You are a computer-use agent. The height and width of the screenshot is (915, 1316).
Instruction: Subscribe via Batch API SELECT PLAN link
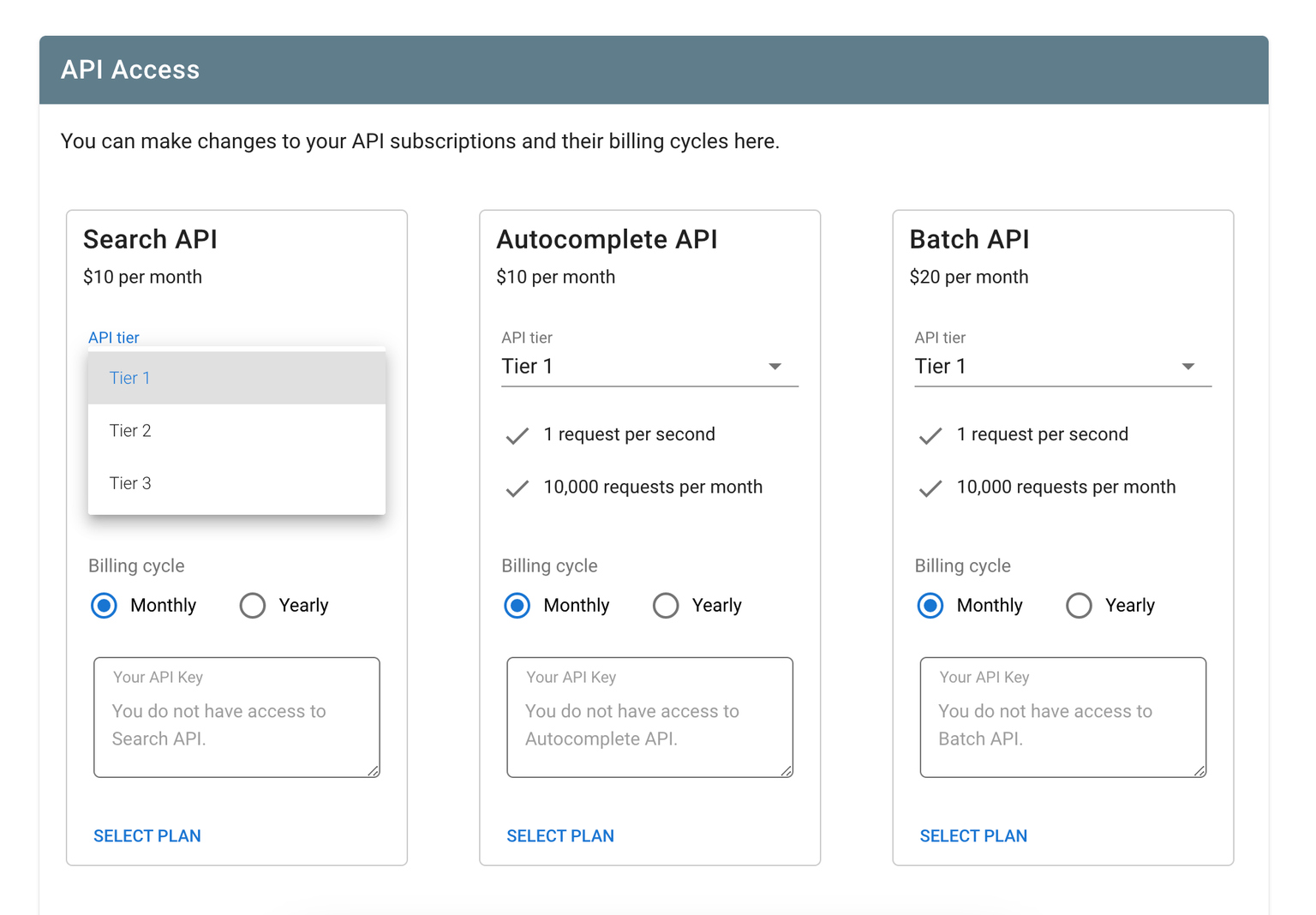click(973, 835)
